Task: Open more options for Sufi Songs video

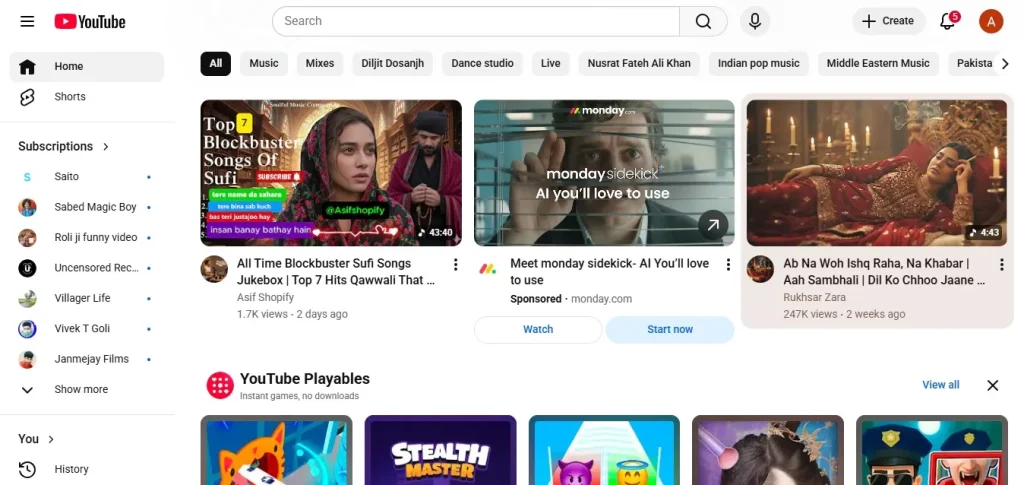Action: (x=455, y=264)
